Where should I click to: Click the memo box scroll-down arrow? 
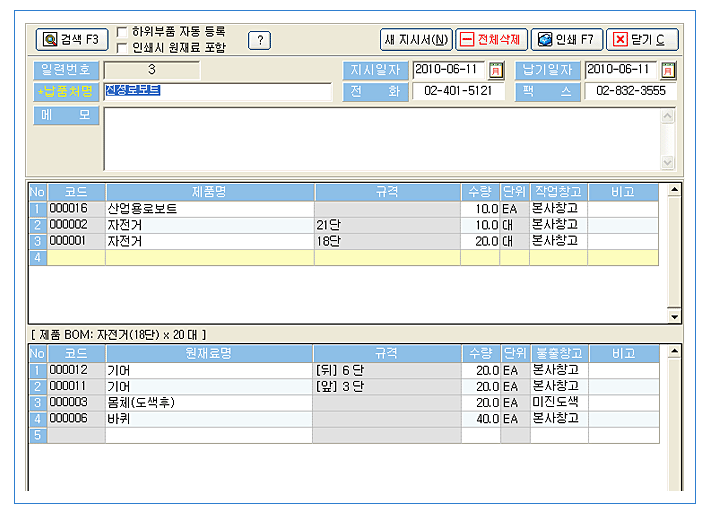click(667, 162)
